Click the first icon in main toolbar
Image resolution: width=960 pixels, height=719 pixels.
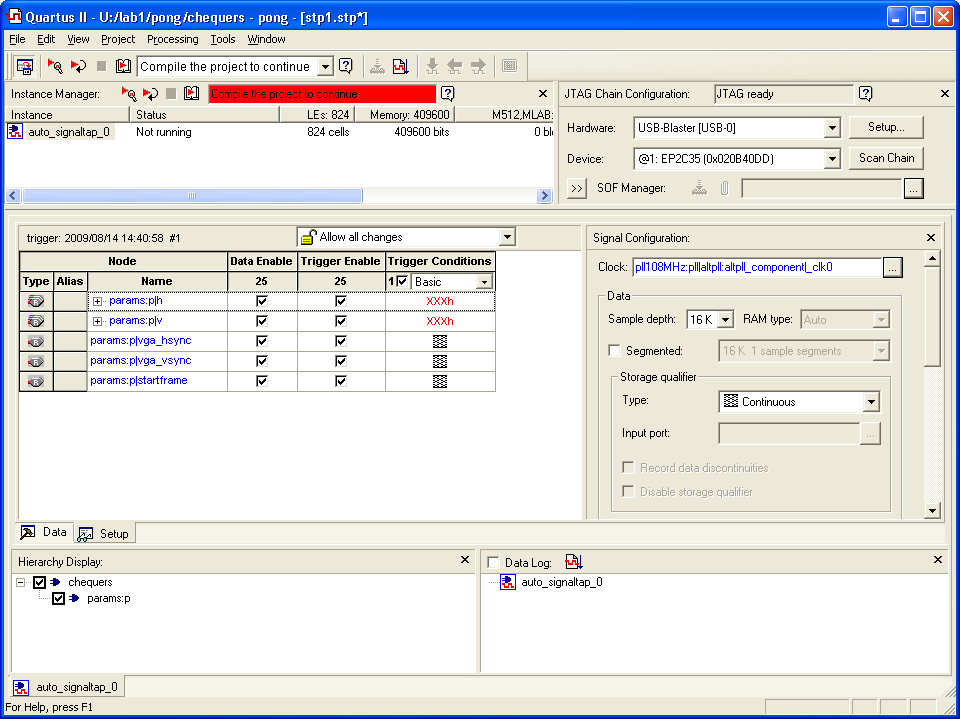(24, 66)
